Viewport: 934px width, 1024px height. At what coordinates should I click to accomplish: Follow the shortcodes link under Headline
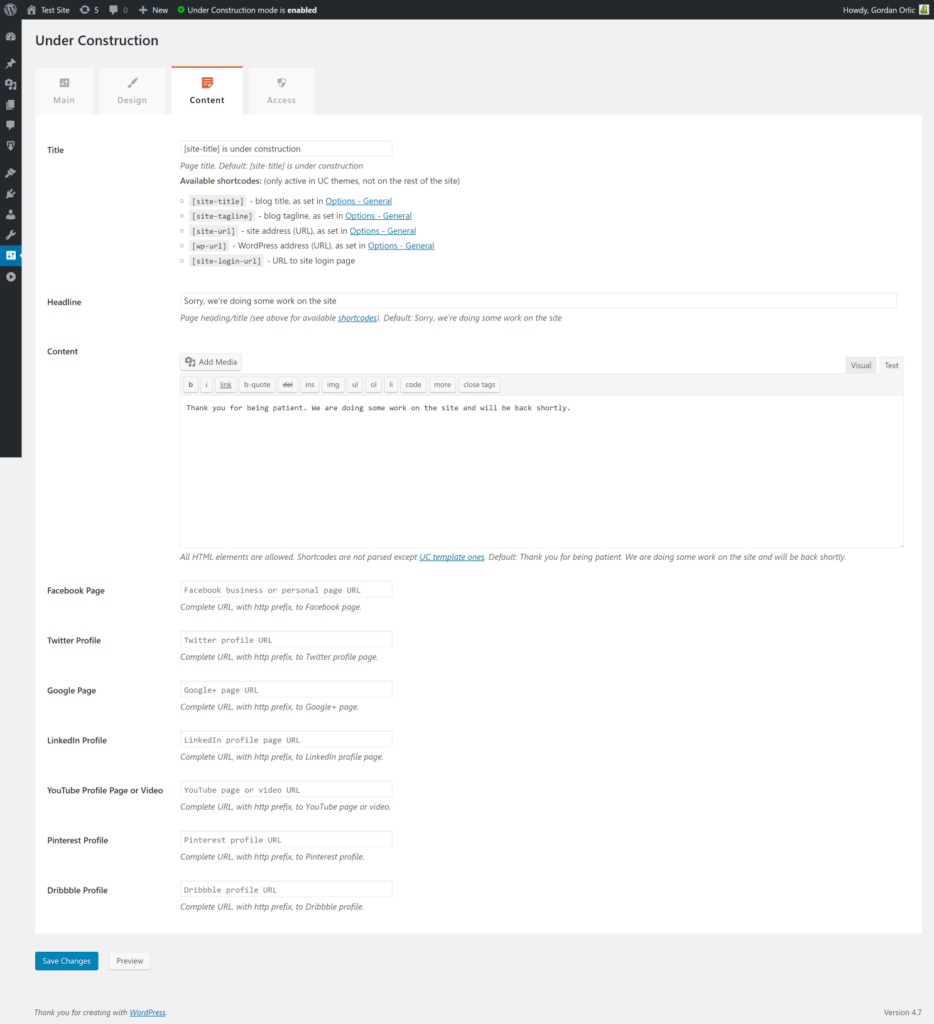357,318
